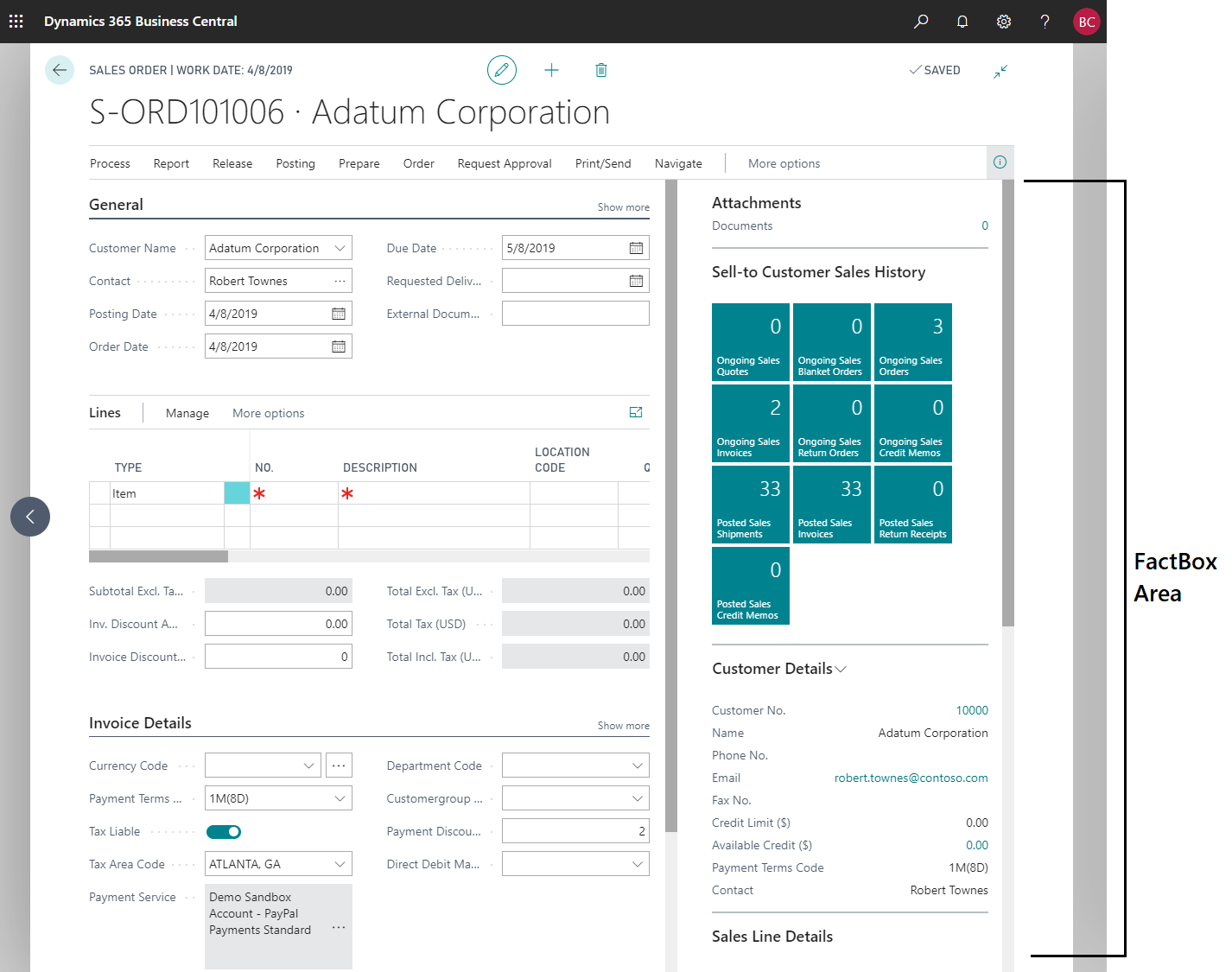Collapse the page with the shrink icon
Viewport: 1232px width, 972px height.
pyautogui.click(x=1000, y=71)
